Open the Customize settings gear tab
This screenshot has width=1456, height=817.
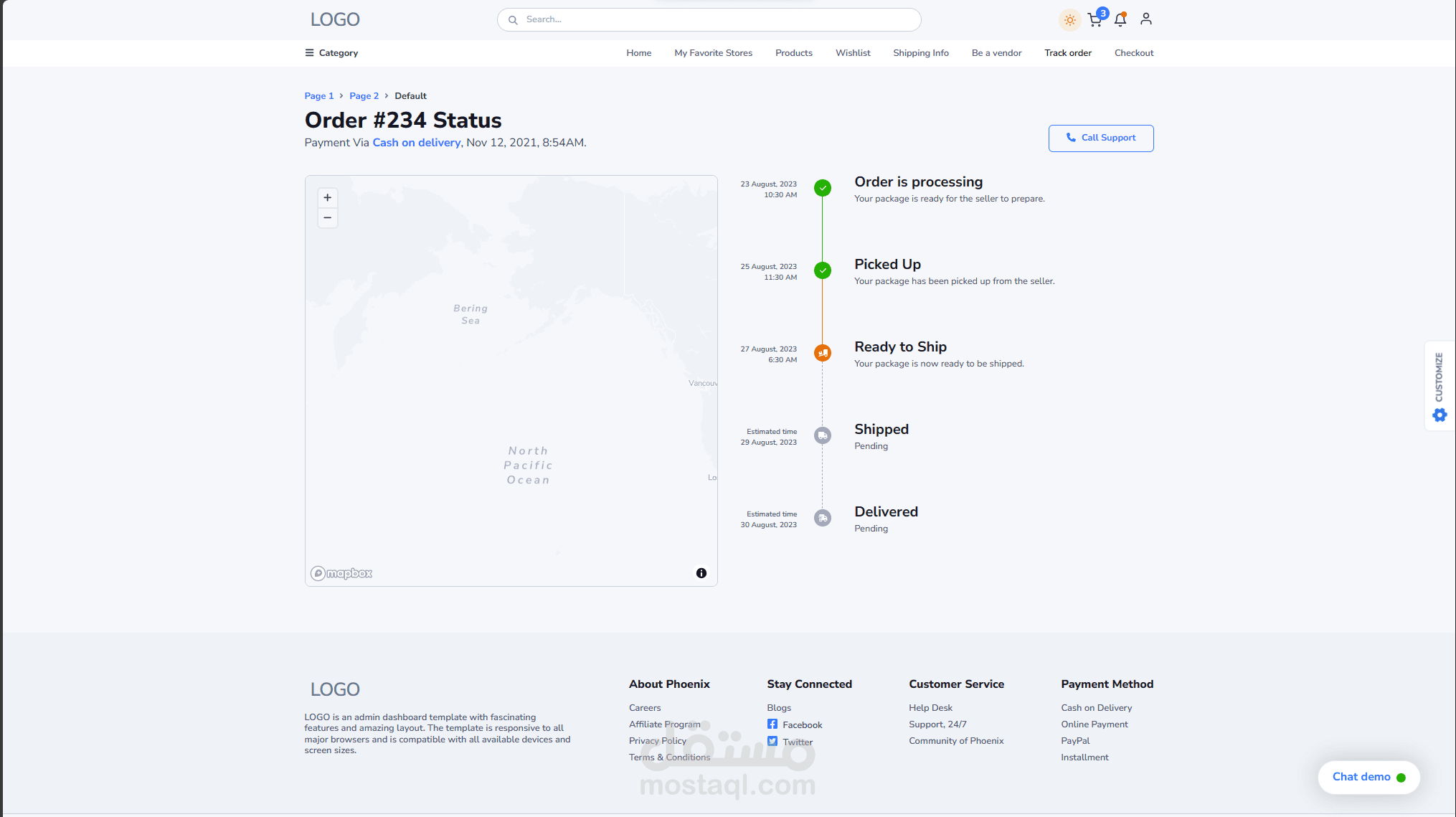(x=1440, y=415)
